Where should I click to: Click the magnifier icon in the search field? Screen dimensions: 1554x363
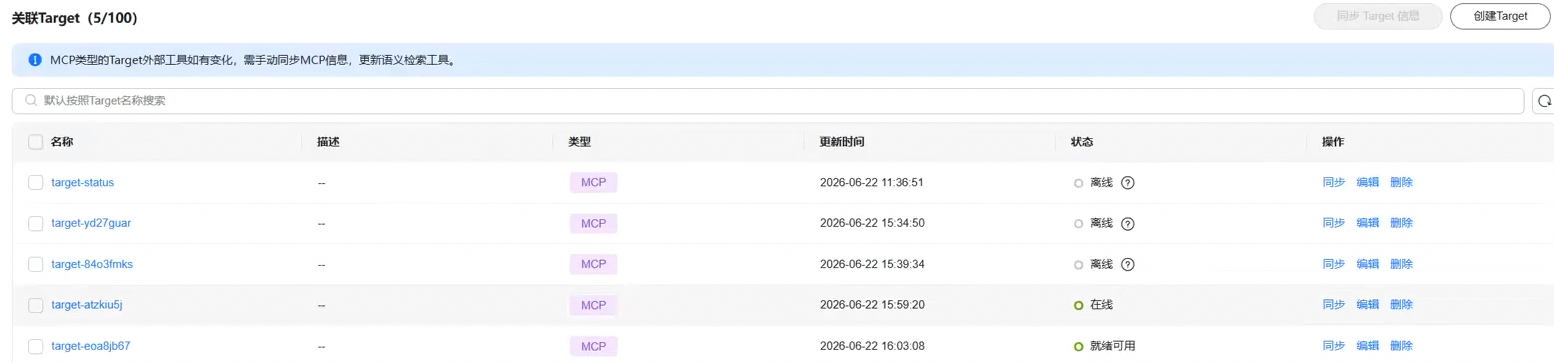pyautogui.click(x=31, y=101)
